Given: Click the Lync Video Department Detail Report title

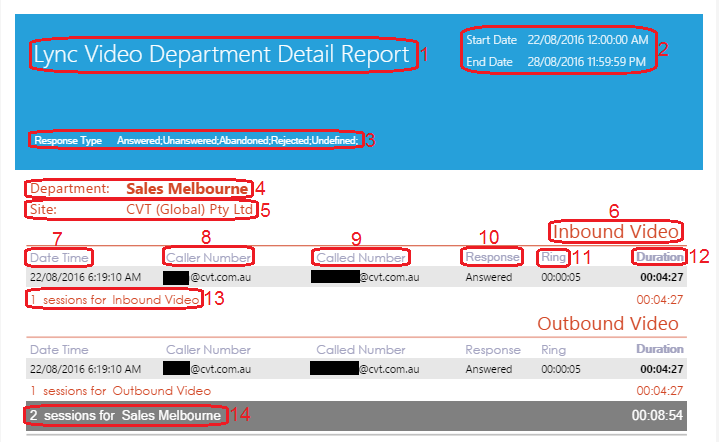Looking at the screenshot, I should [x=221, y=55].
